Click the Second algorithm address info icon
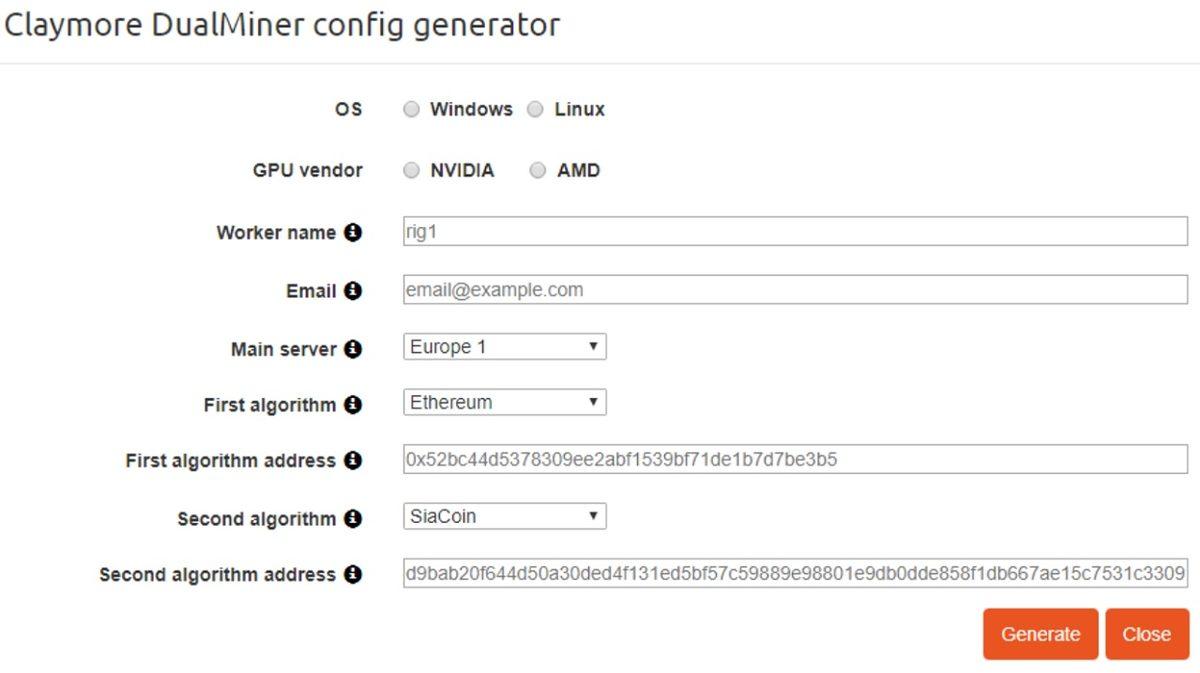1200x673 pixels. pyautogui.click(x=352, y=574)
